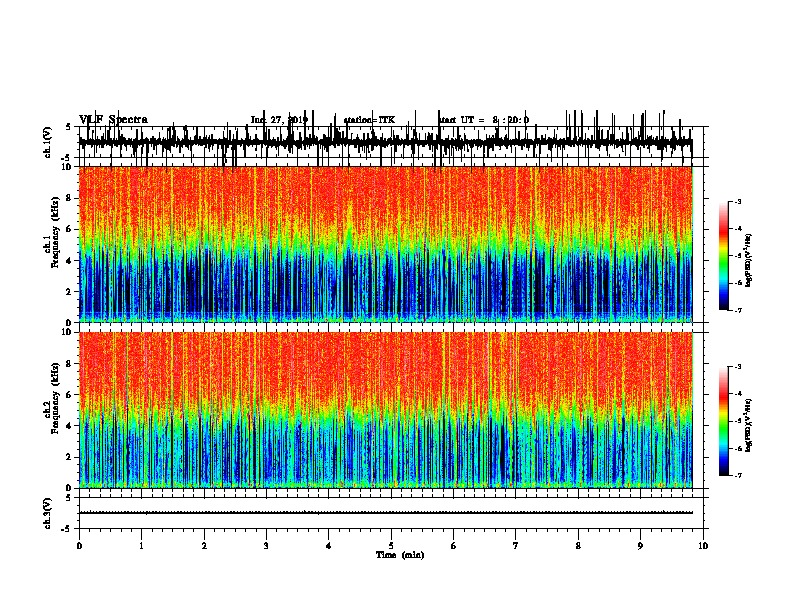Click the "4" tick on the time axis
792x612 pixels.
[x=329, y=546]
